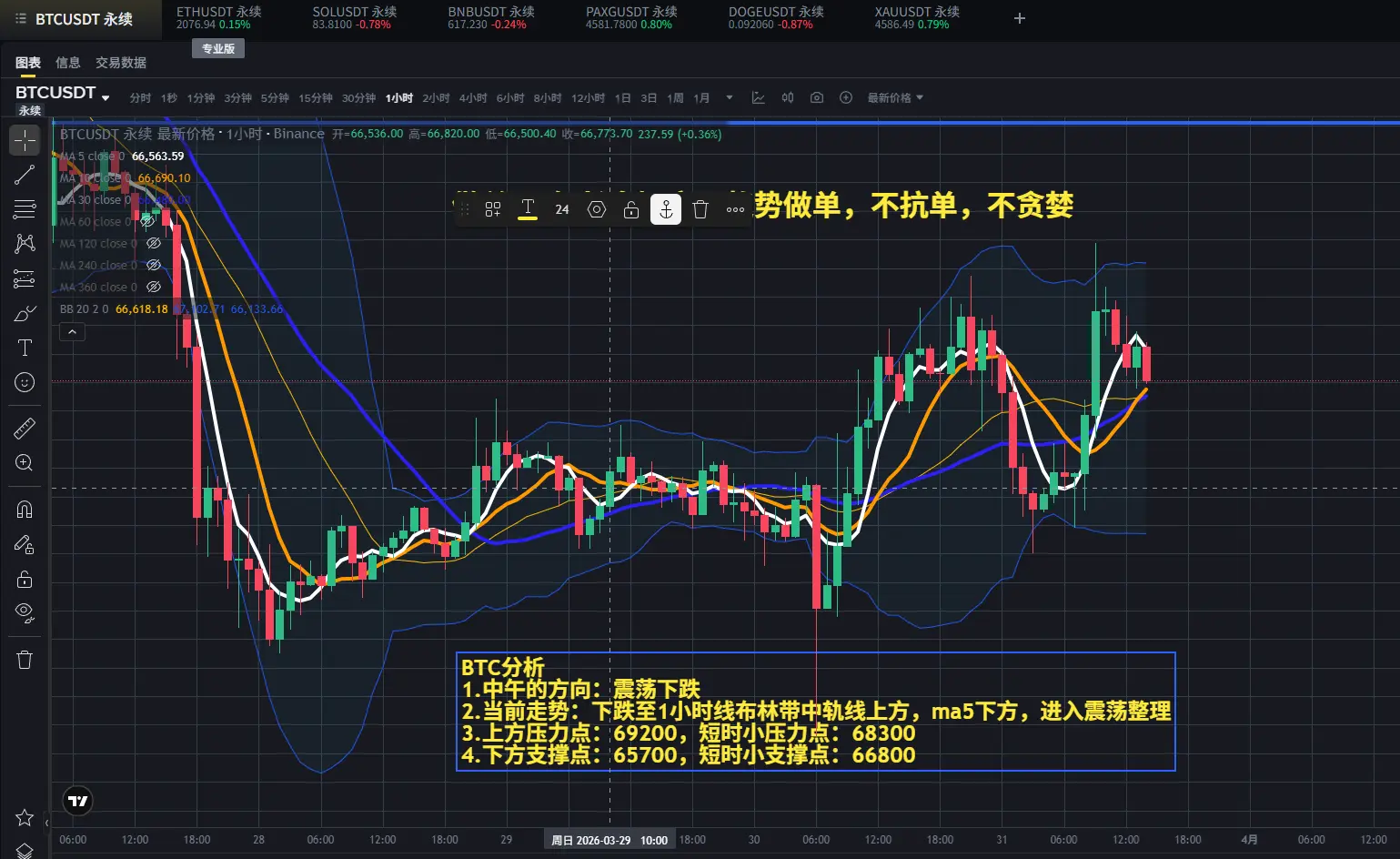The image size is (1400, 859).
Task: Open the emoji icons tool
Action: coord(25,382)
